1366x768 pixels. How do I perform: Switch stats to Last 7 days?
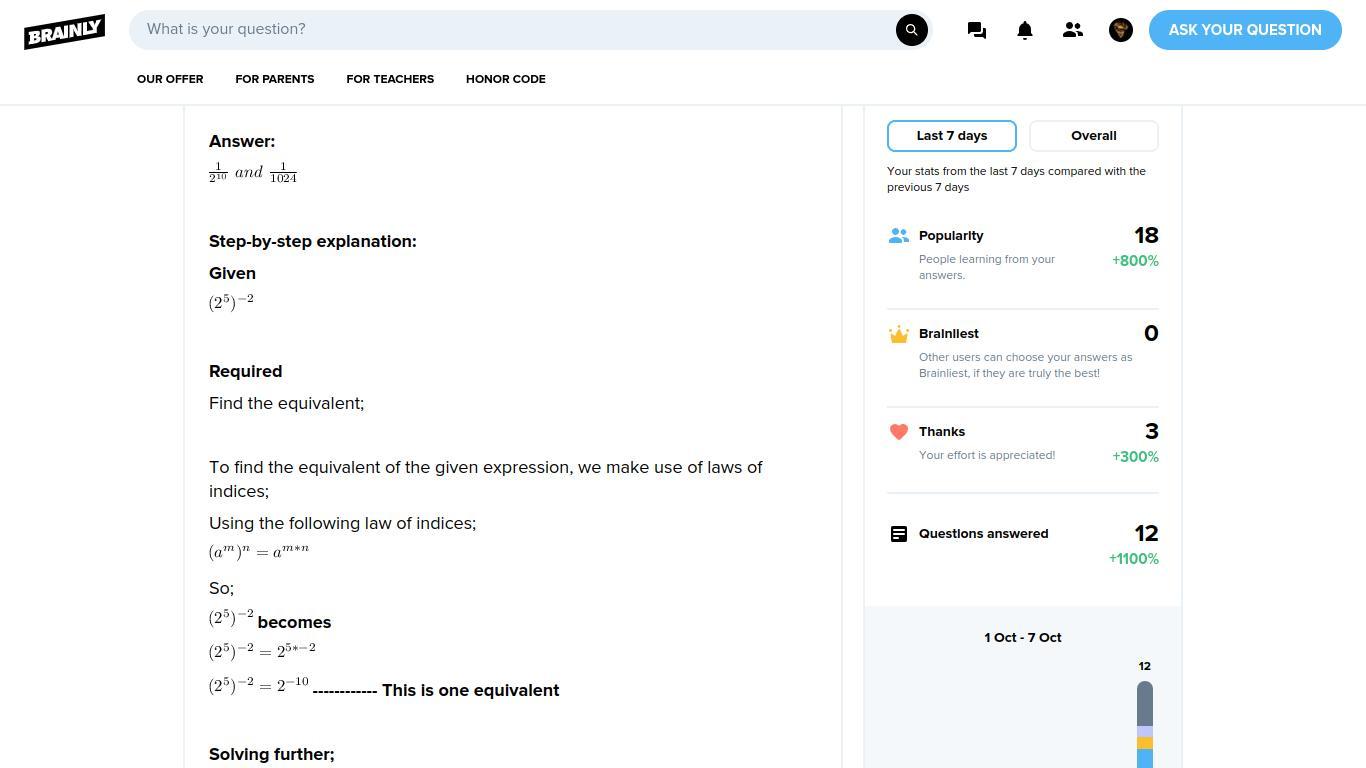(952, 136)
